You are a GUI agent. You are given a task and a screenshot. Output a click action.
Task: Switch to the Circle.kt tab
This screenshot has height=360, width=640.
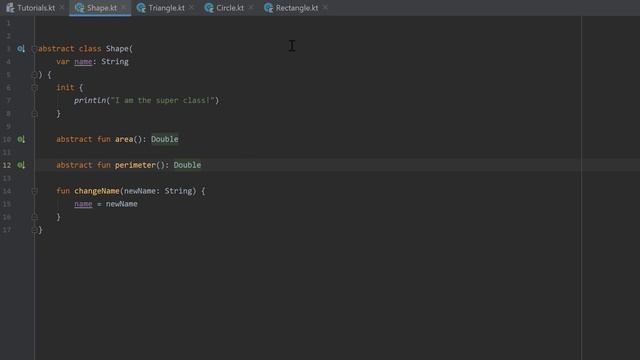(x=230, y=8)
